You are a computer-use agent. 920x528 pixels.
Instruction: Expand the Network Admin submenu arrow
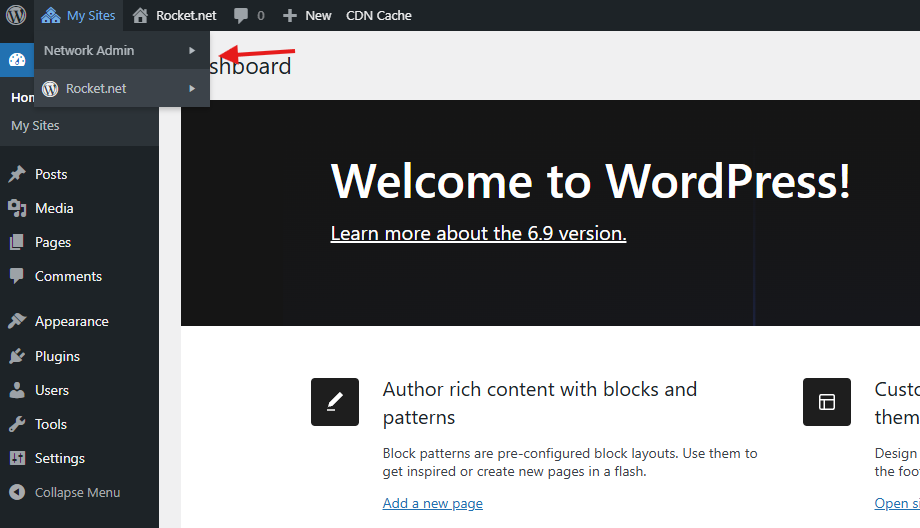192,50
